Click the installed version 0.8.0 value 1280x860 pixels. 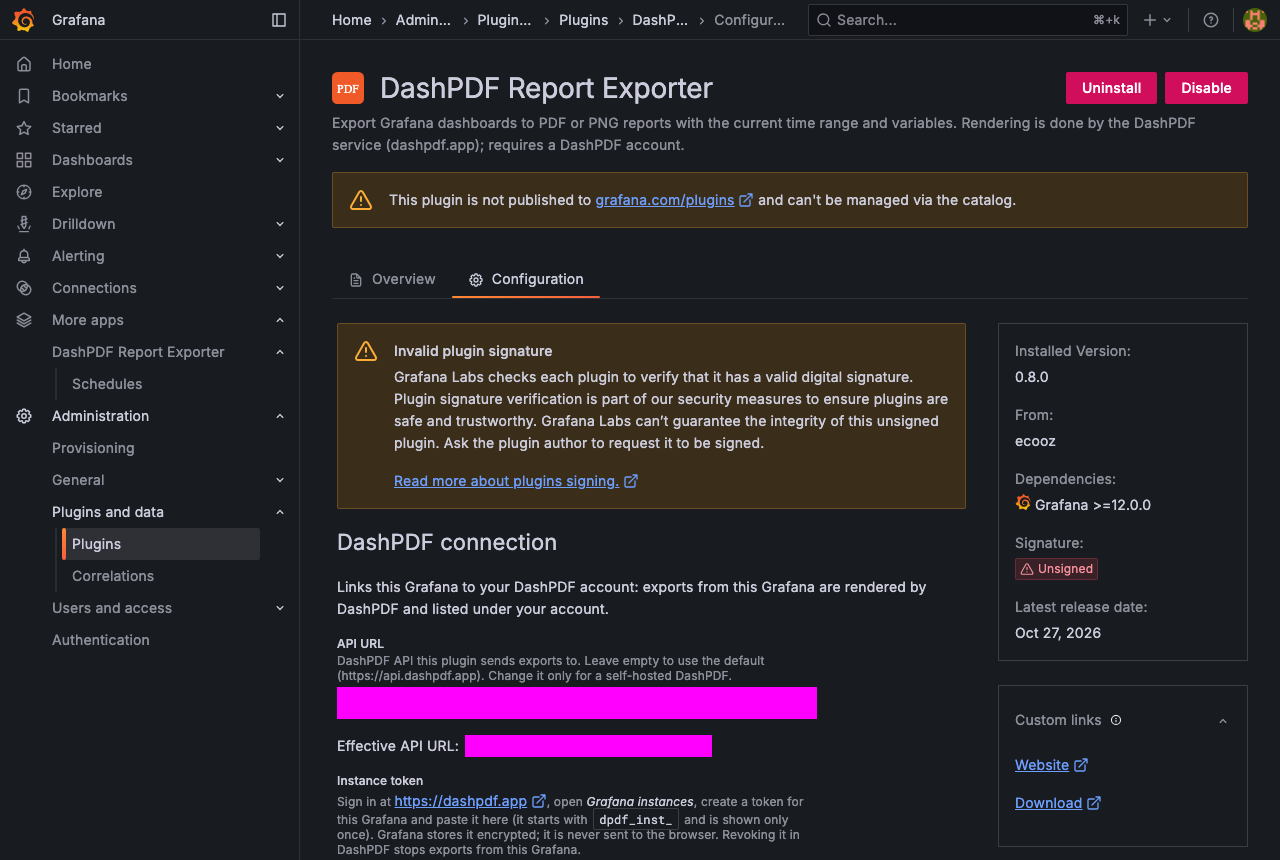[x=1032, y=377]
